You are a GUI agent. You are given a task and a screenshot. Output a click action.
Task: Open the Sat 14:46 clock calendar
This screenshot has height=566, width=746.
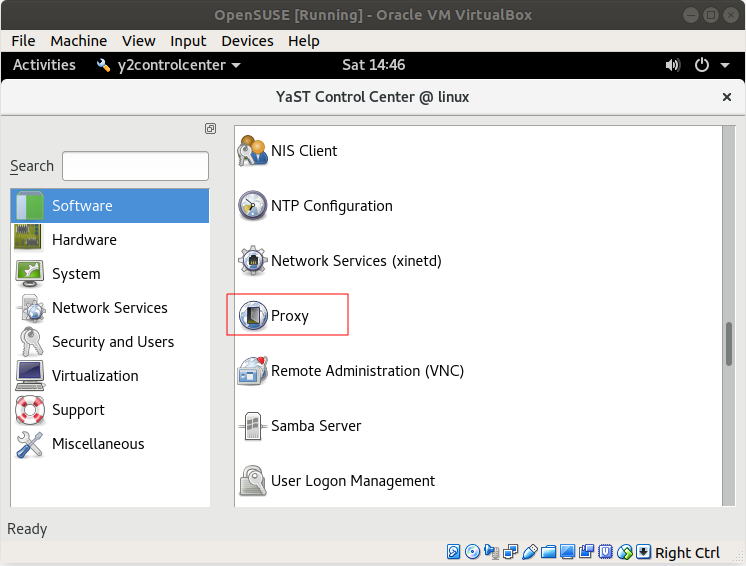pos(373,65)
